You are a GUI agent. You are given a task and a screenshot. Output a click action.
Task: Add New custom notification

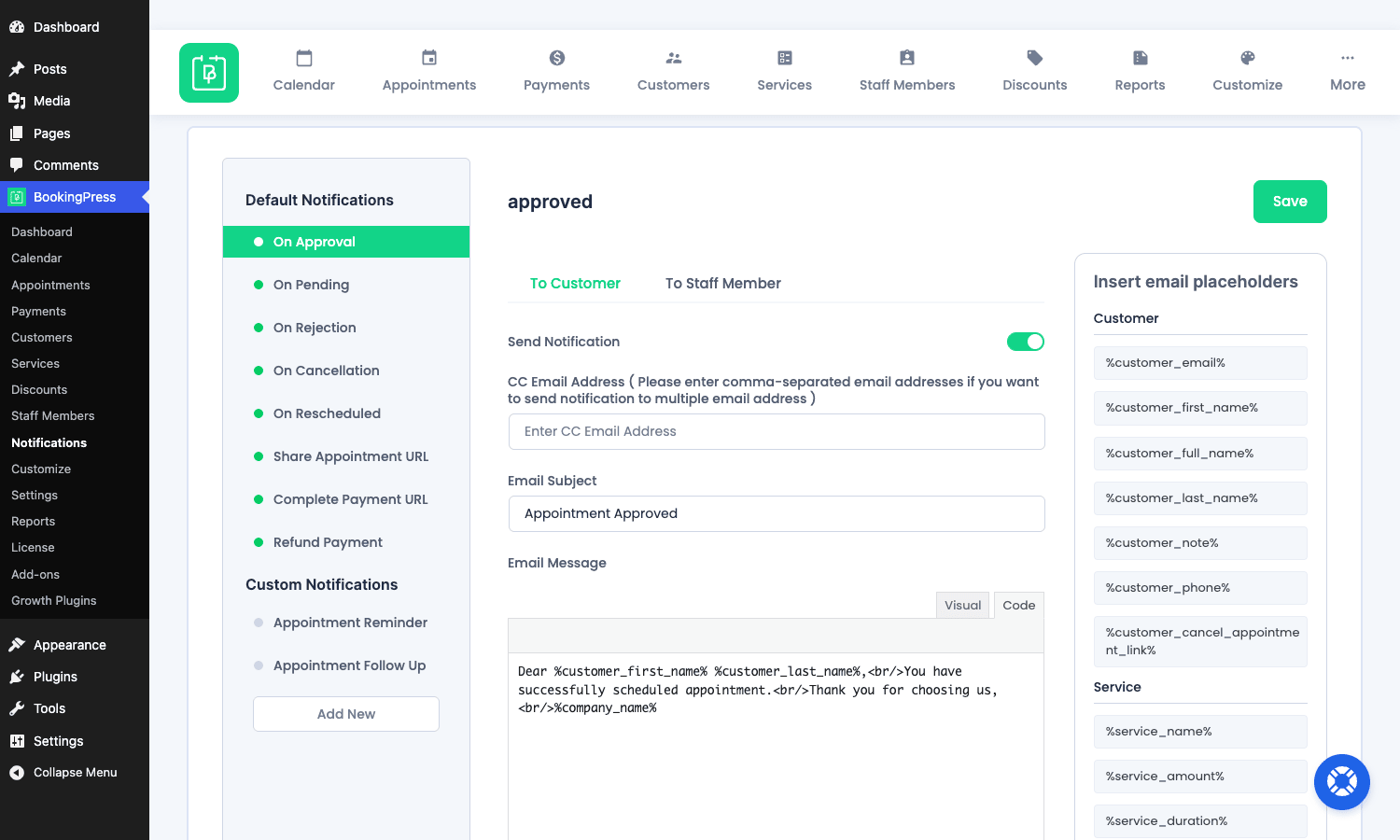point(346,714)
